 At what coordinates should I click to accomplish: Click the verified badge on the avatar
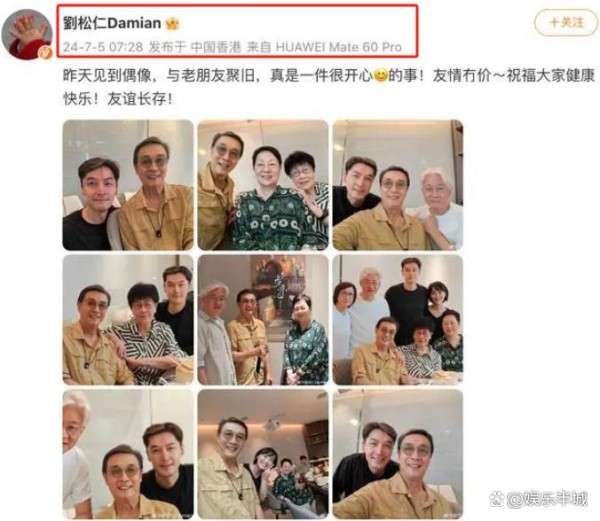click(46, 52)
